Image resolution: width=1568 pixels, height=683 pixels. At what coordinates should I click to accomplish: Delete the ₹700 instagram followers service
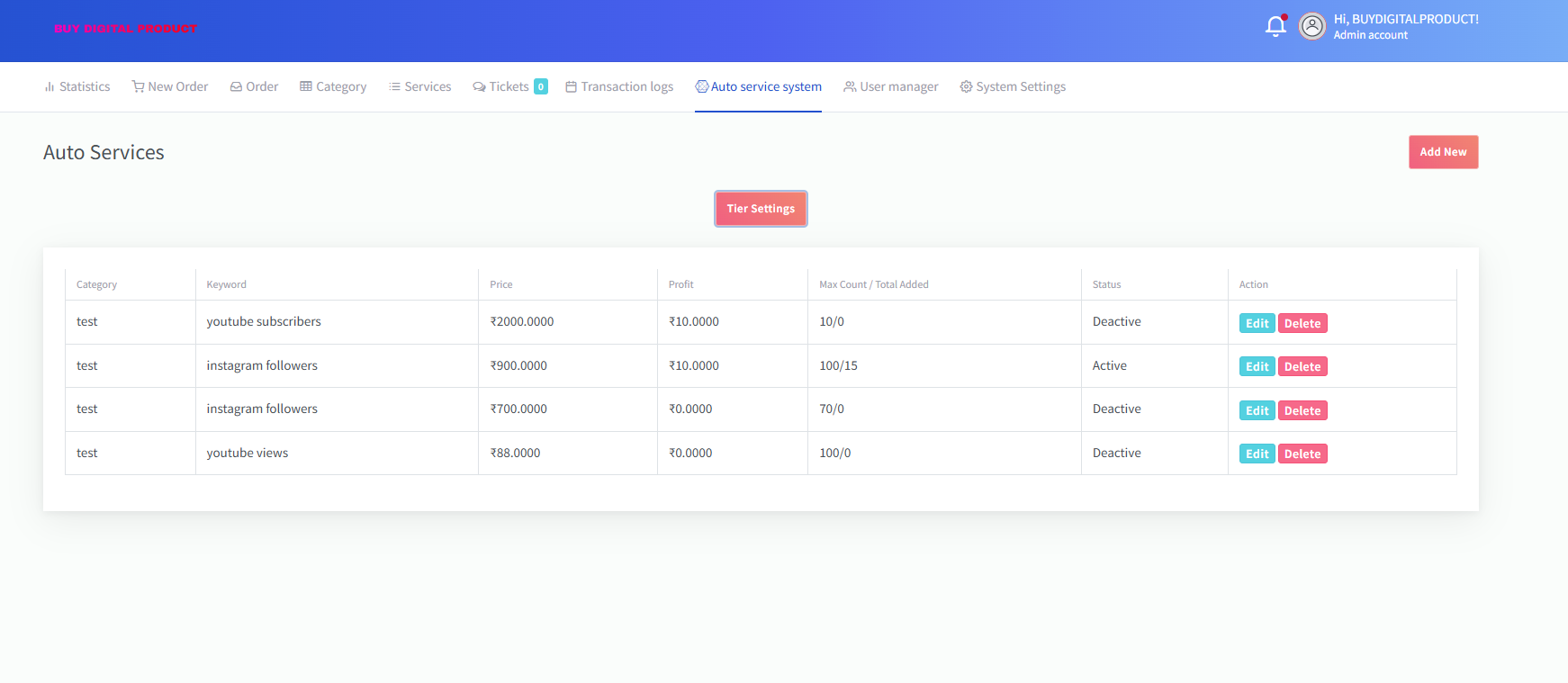(x=1302, y=411)
